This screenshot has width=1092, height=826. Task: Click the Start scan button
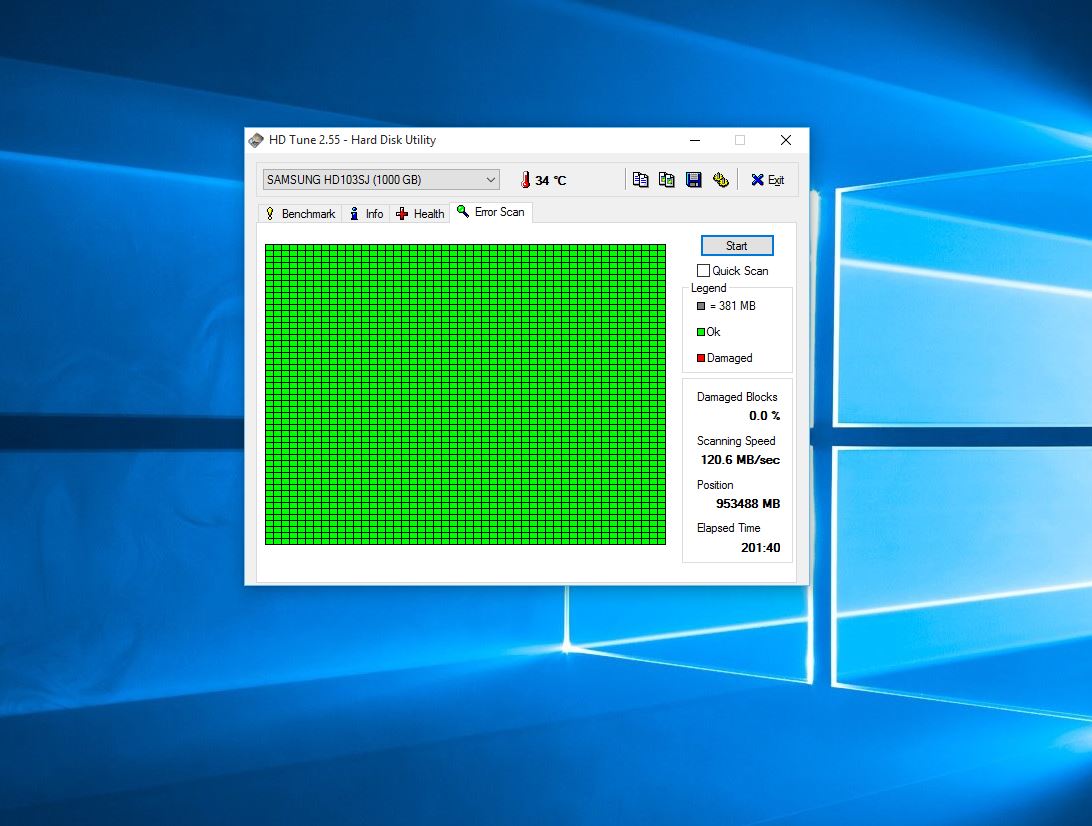pyautogui.click(x=737, y=246)
